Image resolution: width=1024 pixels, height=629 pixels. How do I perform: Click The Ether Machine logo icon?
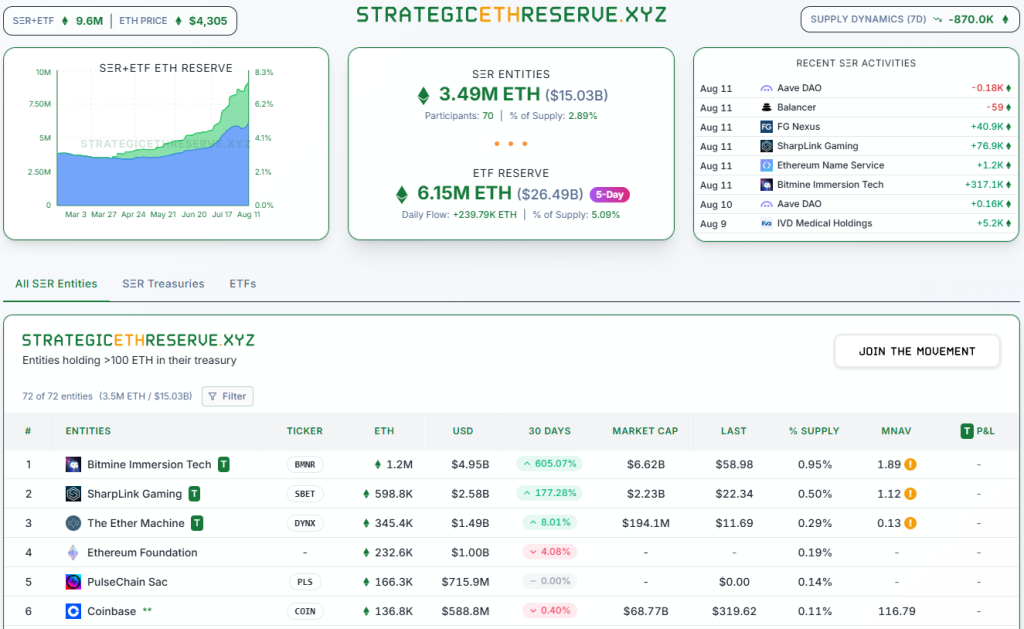click(73, 523)
